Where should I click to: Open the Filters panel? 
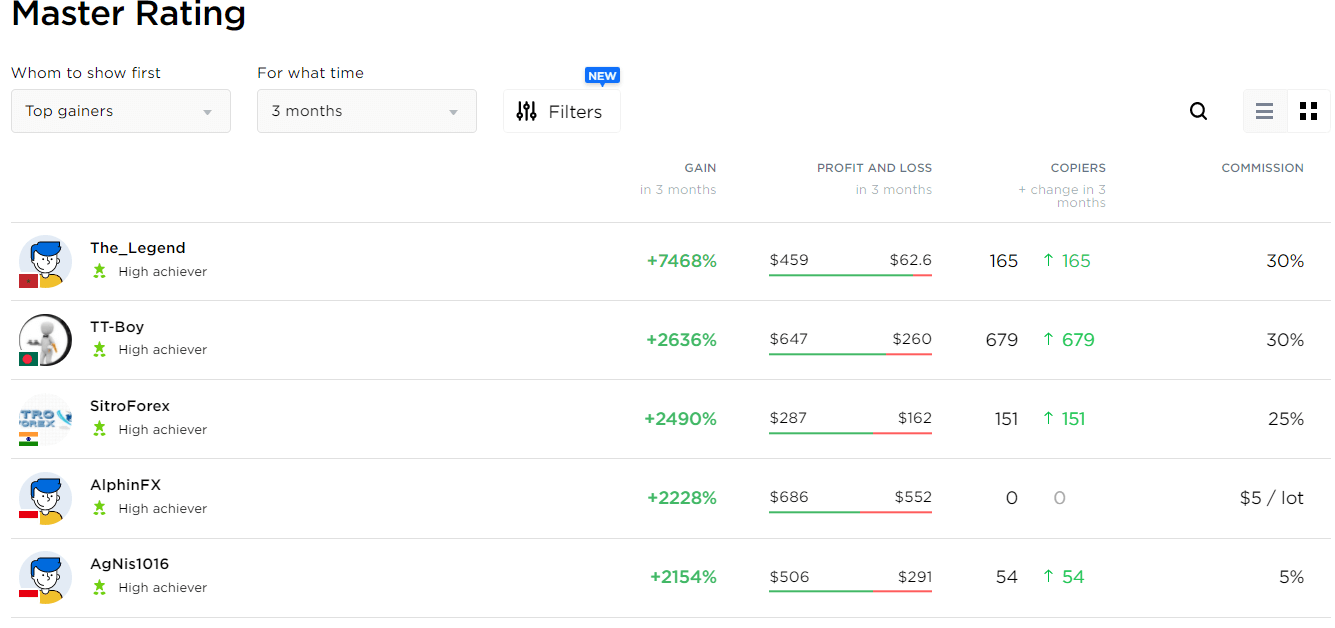pos(561,111)
